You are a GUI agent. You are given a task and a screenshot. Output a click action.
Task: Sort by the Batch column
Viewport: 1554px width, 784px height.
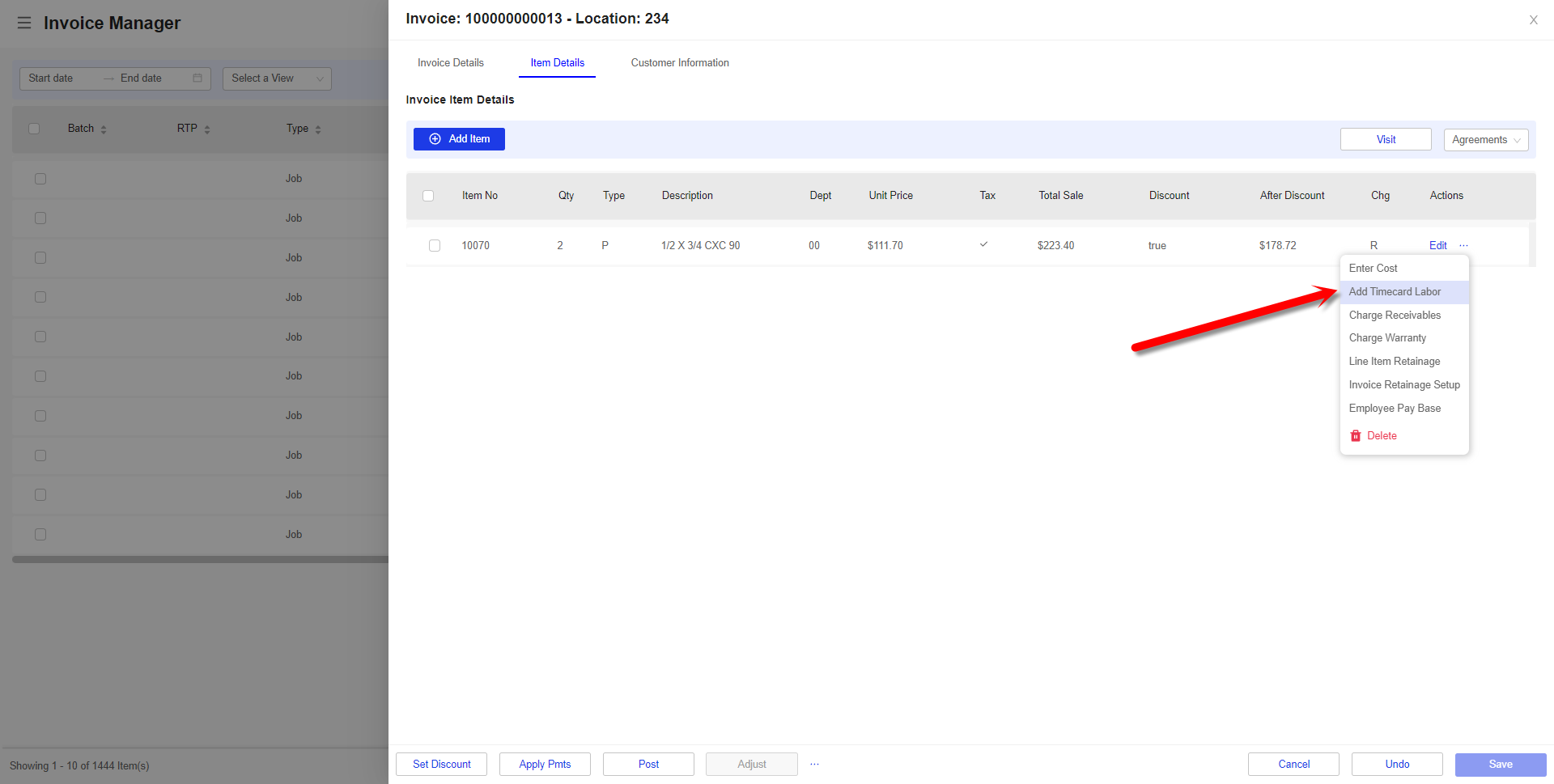(x=87, y=129)
